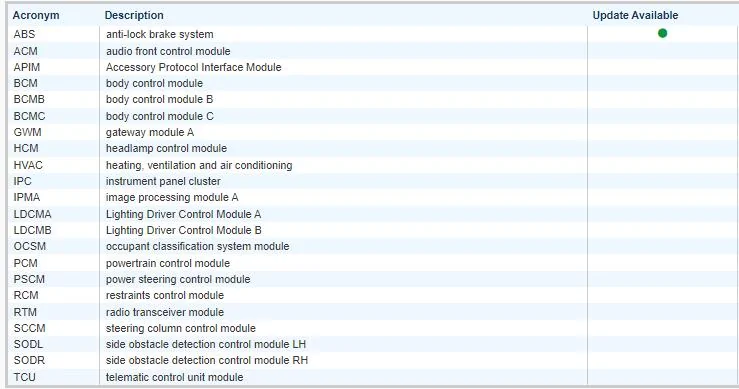This screenshot has width=739, height=389.
Task: Click the green update dot for ABS
Action: pyautogui.click(x=662, y=33)
